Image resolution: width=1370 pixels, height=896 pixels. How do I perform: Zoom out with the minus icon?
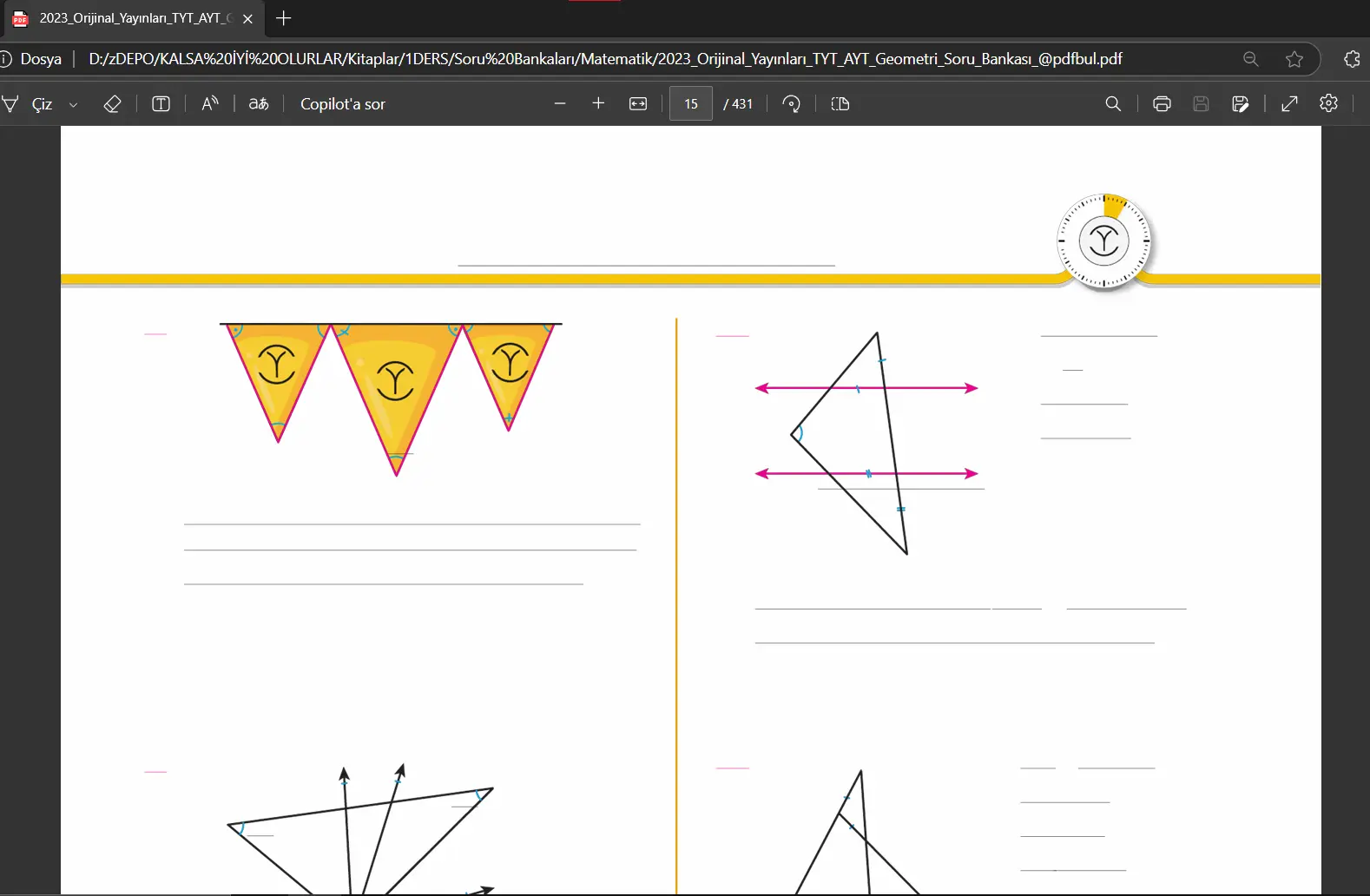[x=560, y=103]
